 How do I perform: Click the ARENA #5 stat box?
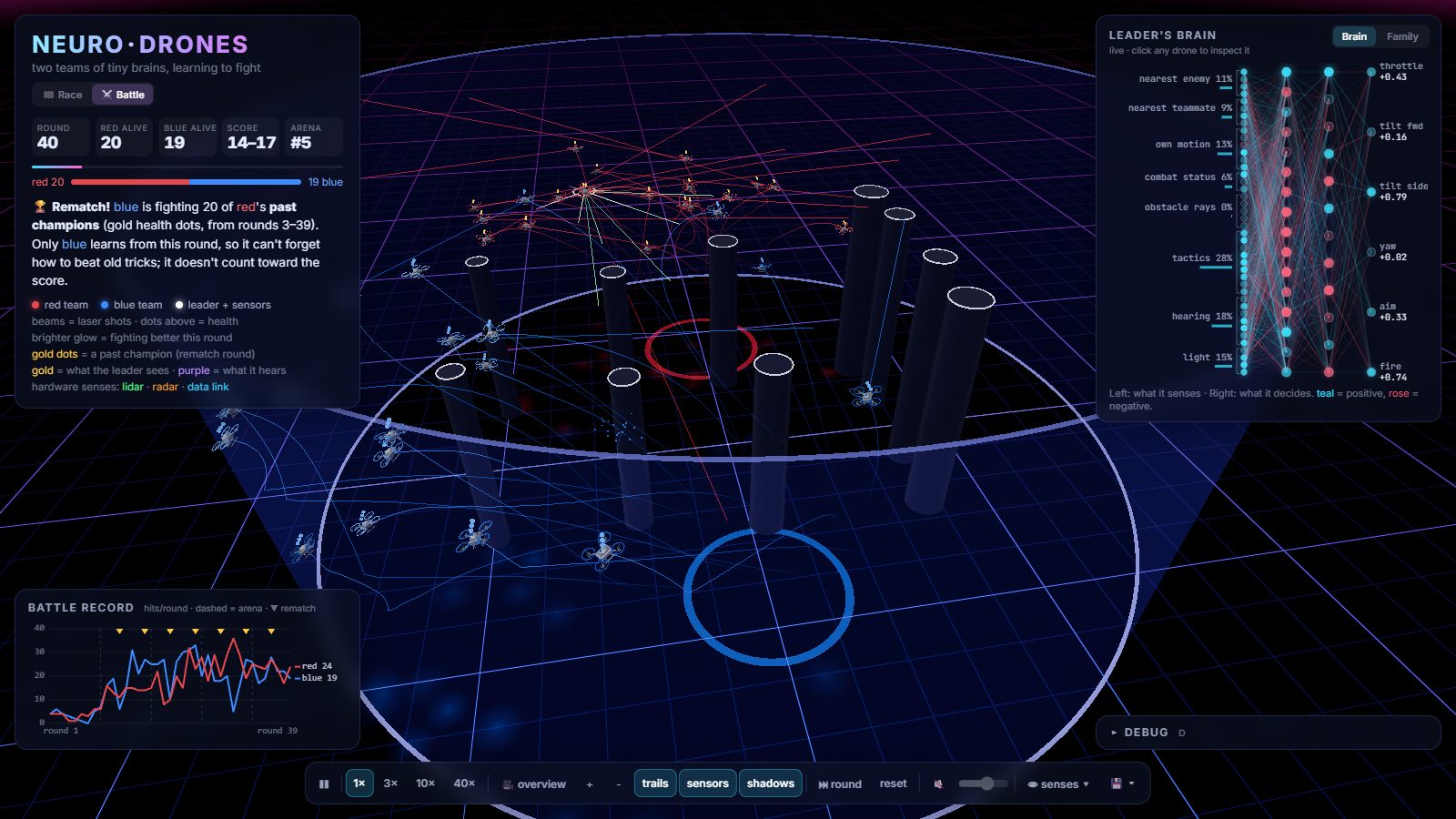point(314,136)
